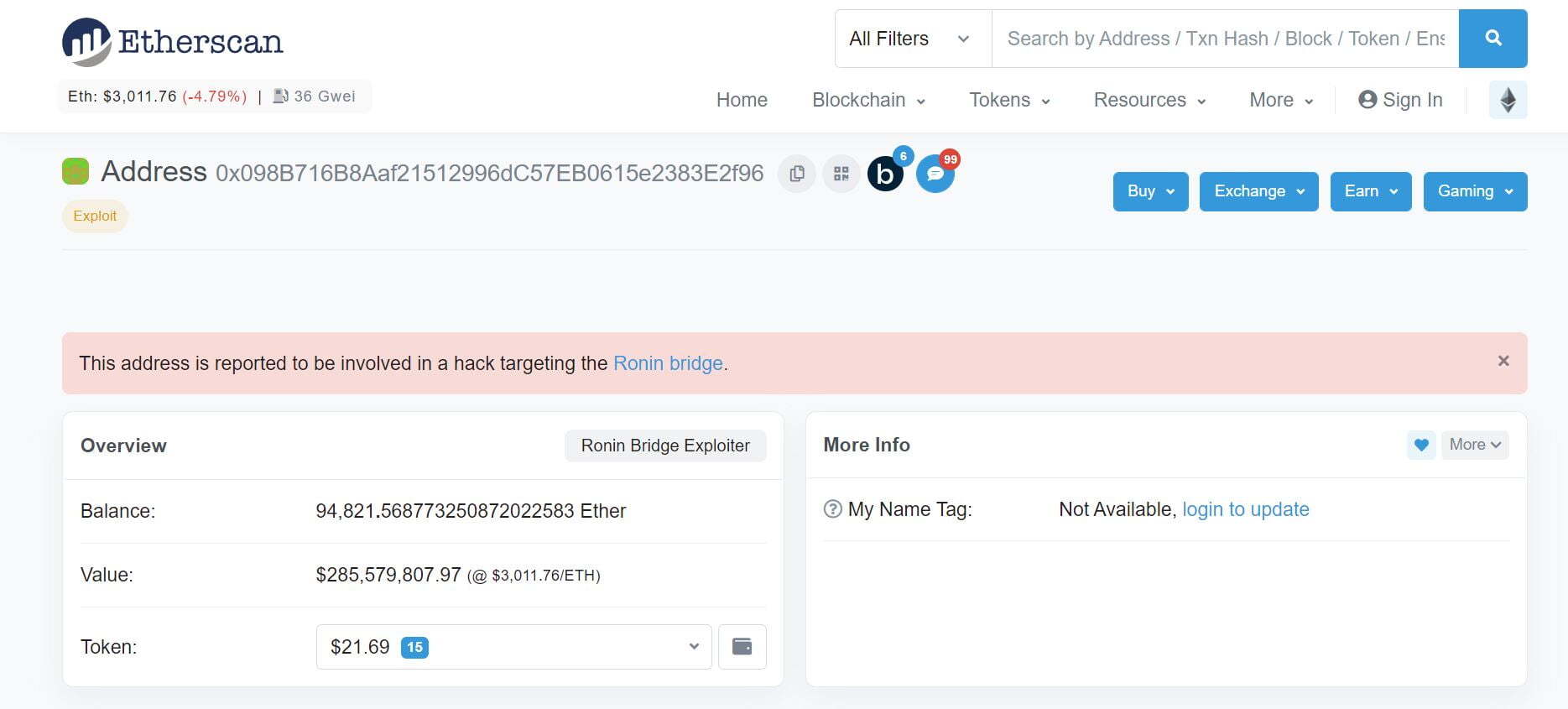
Task: Open the All Filters dropdown
Action: tap(913, 39)
